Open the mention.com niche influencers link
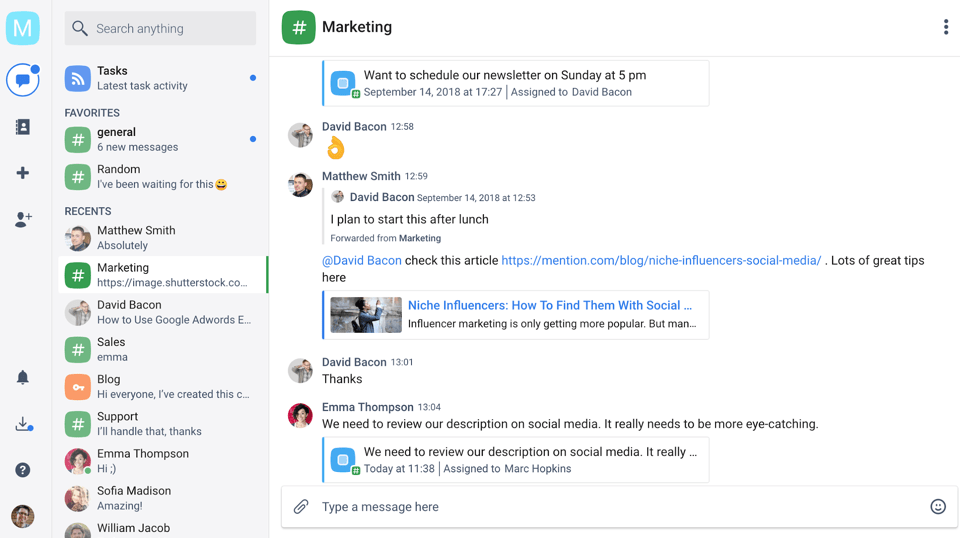The width and height of the screenshot is (960, 538). click(660, 260)
